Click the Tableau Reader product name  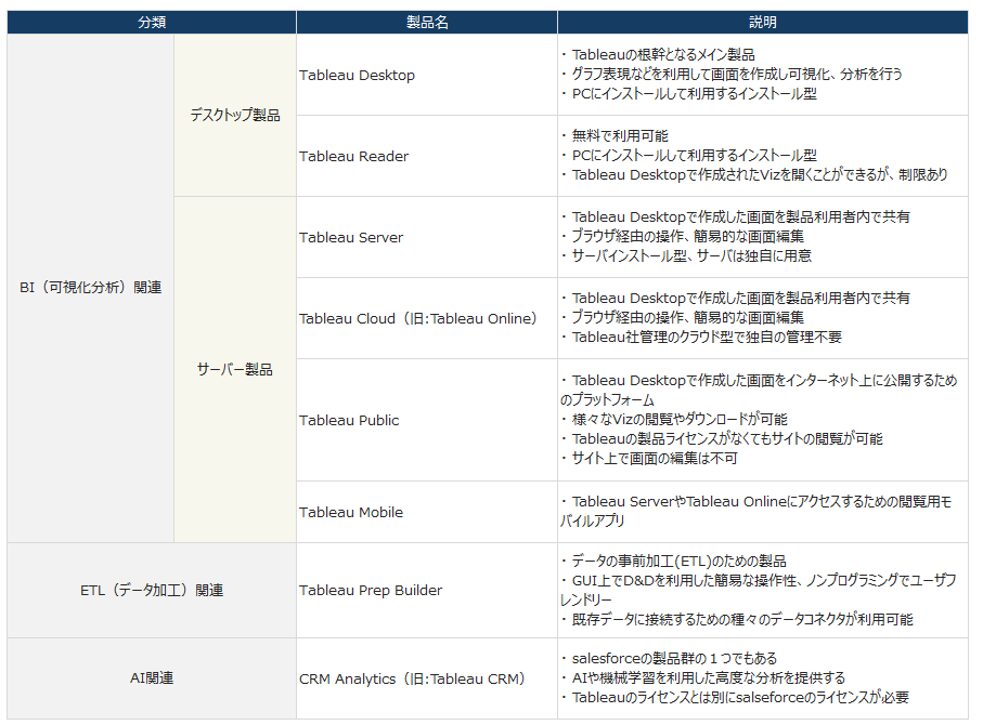pyautogui.click(x=354, y=156)
